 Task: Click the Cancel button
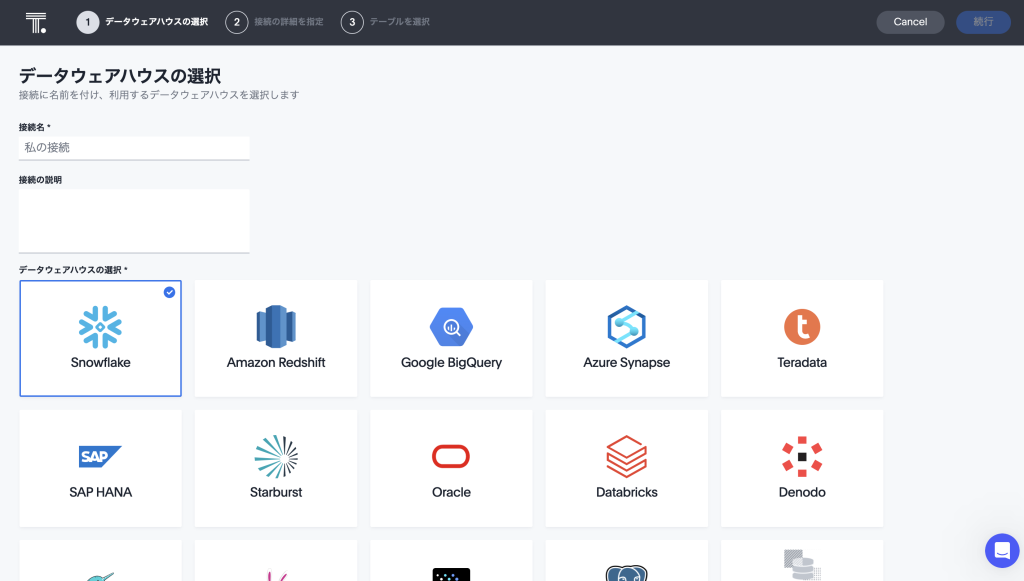tap(910, 22)
